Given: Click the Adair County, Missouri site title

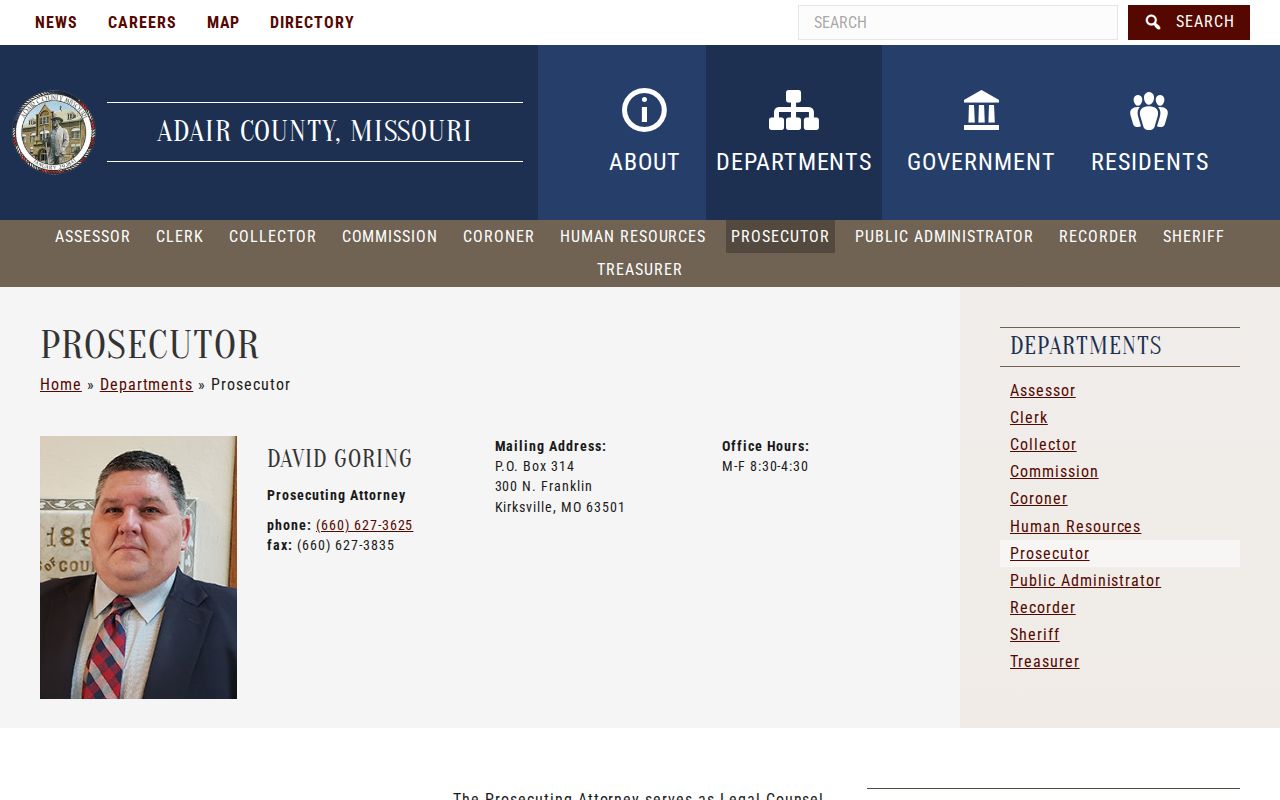Looking at the screenshot, I should click(314, 131).
